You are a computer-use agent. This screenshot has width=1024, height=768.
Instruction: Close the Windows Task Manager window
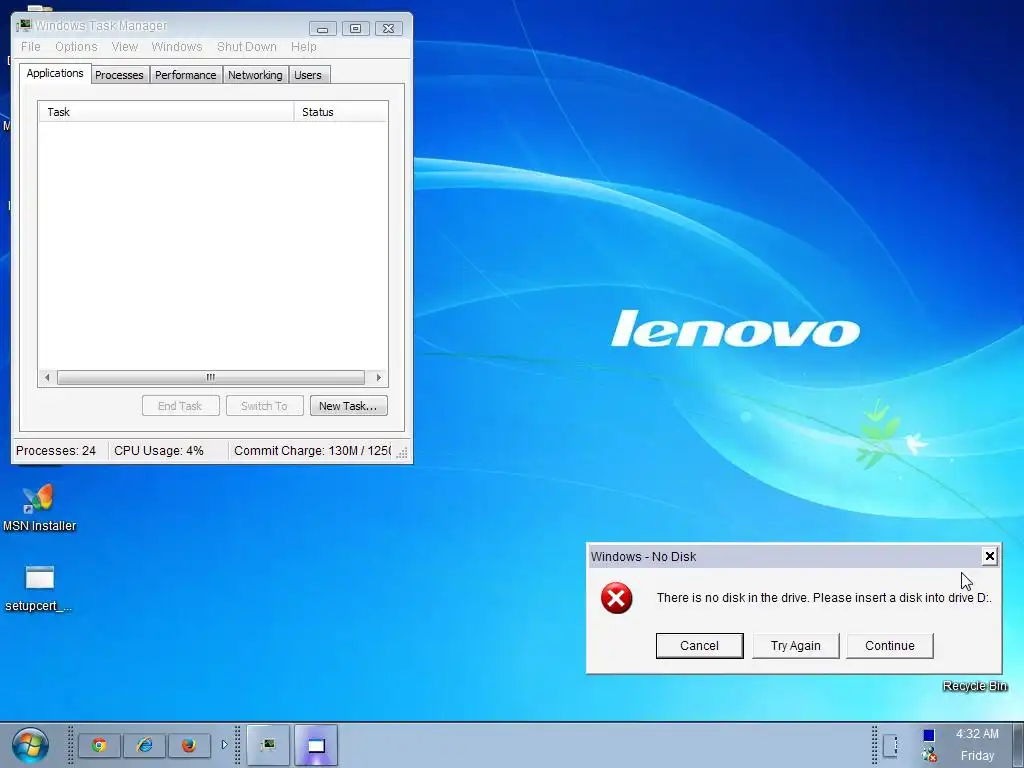(x=388, y=29)
